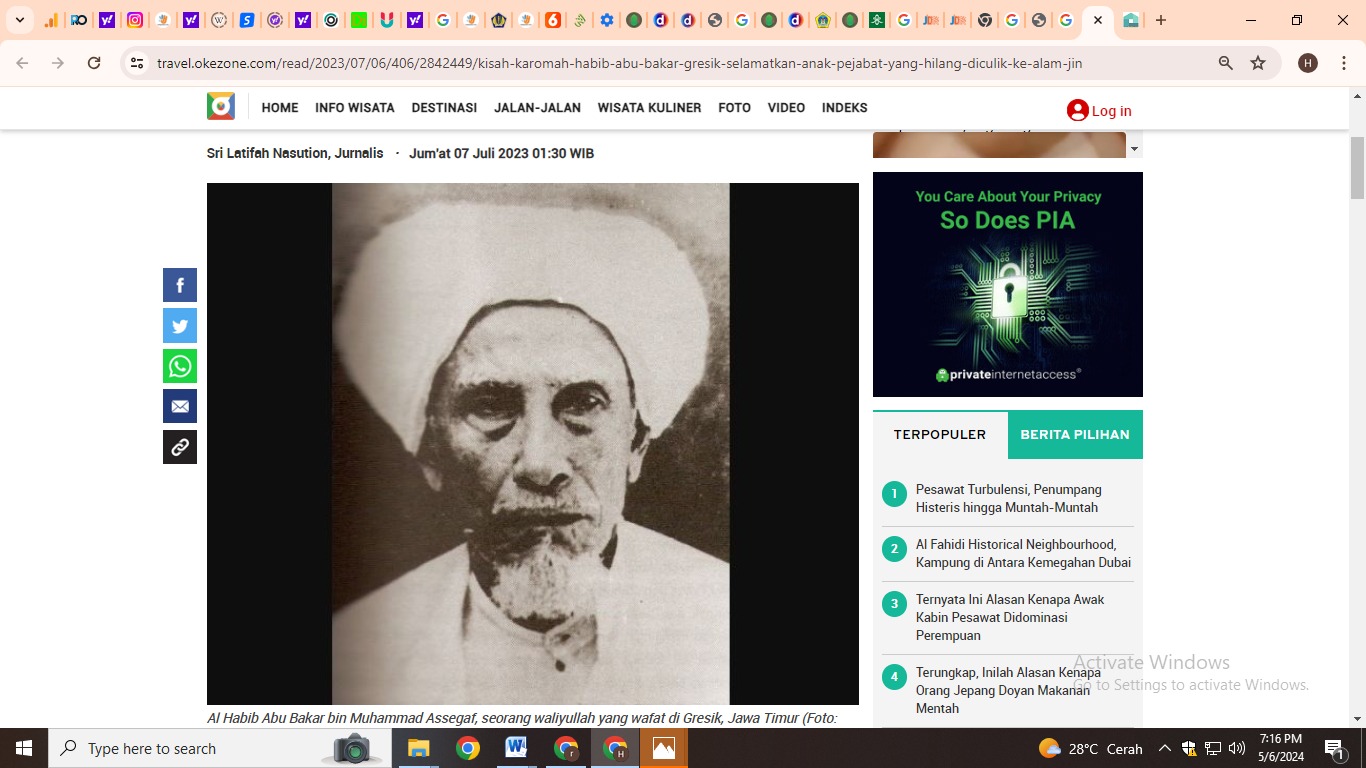Open the Chrome profile icon
The height and width of the screenshot is (768, 1366).
click(1307, 62)
